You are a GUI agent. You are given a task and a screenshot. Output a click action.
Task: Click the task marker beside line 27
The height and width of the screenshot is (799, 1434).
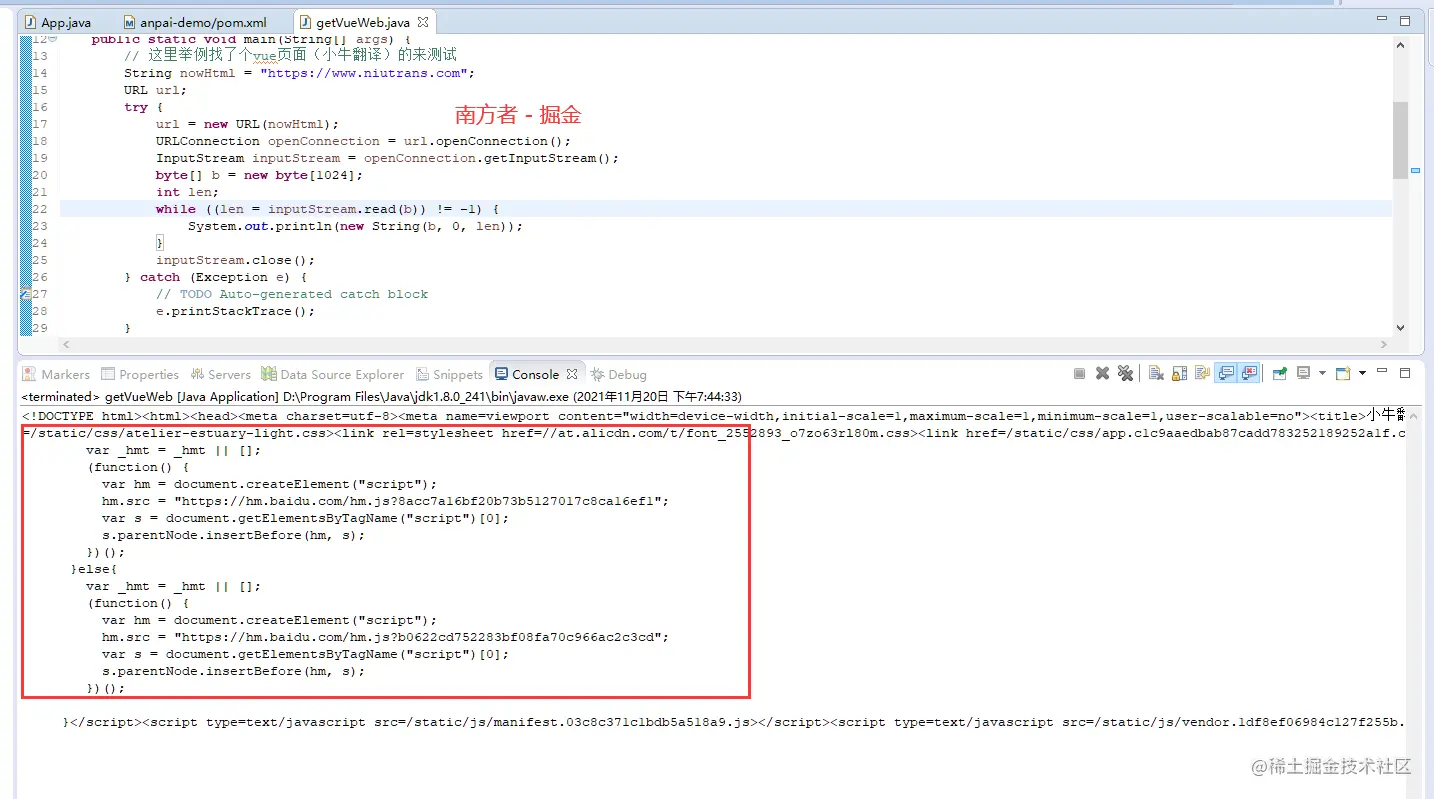point(26,294)
